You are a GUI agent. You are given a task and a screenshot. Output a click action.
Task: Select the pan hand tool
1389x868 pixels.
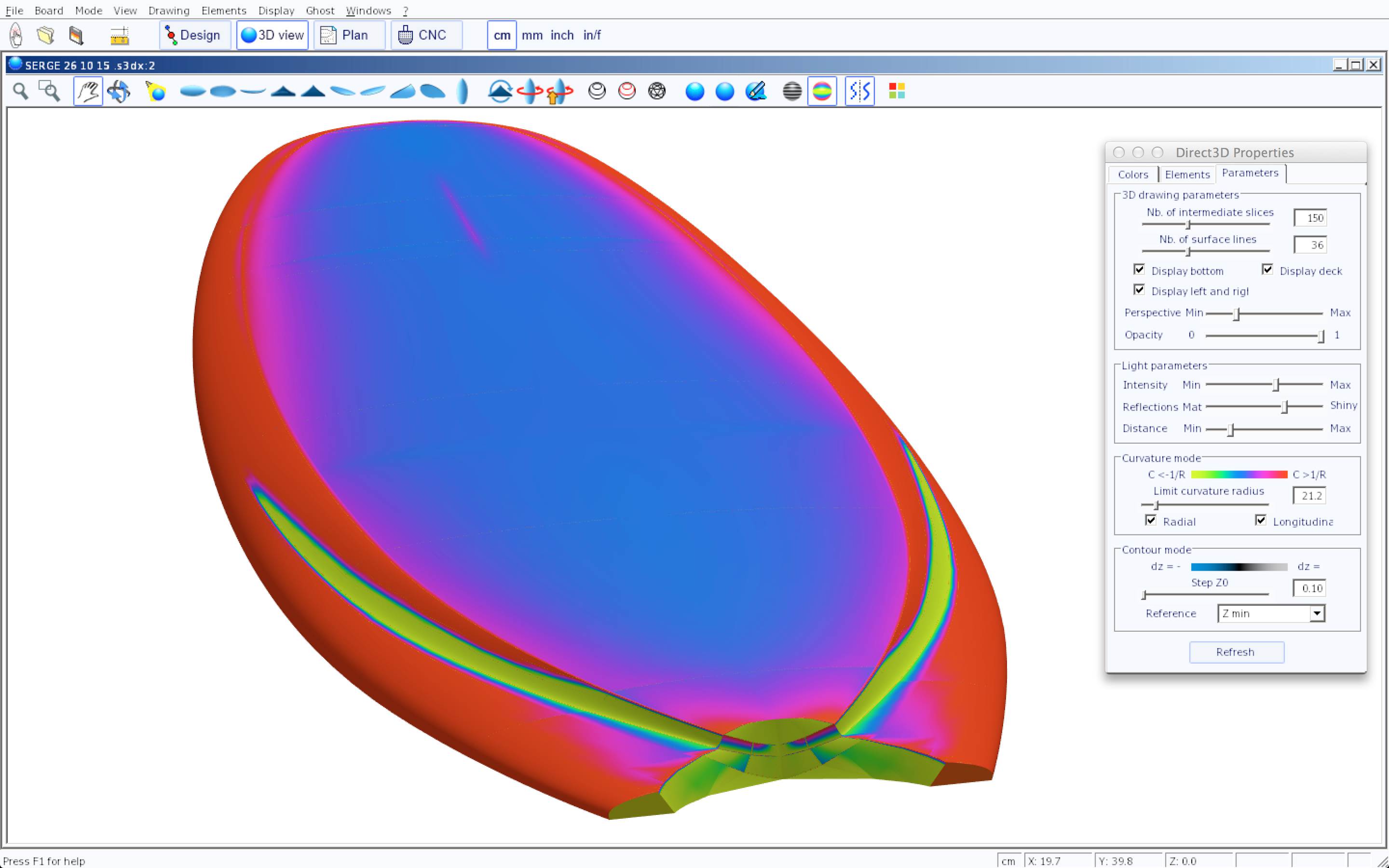coord(88,91)
